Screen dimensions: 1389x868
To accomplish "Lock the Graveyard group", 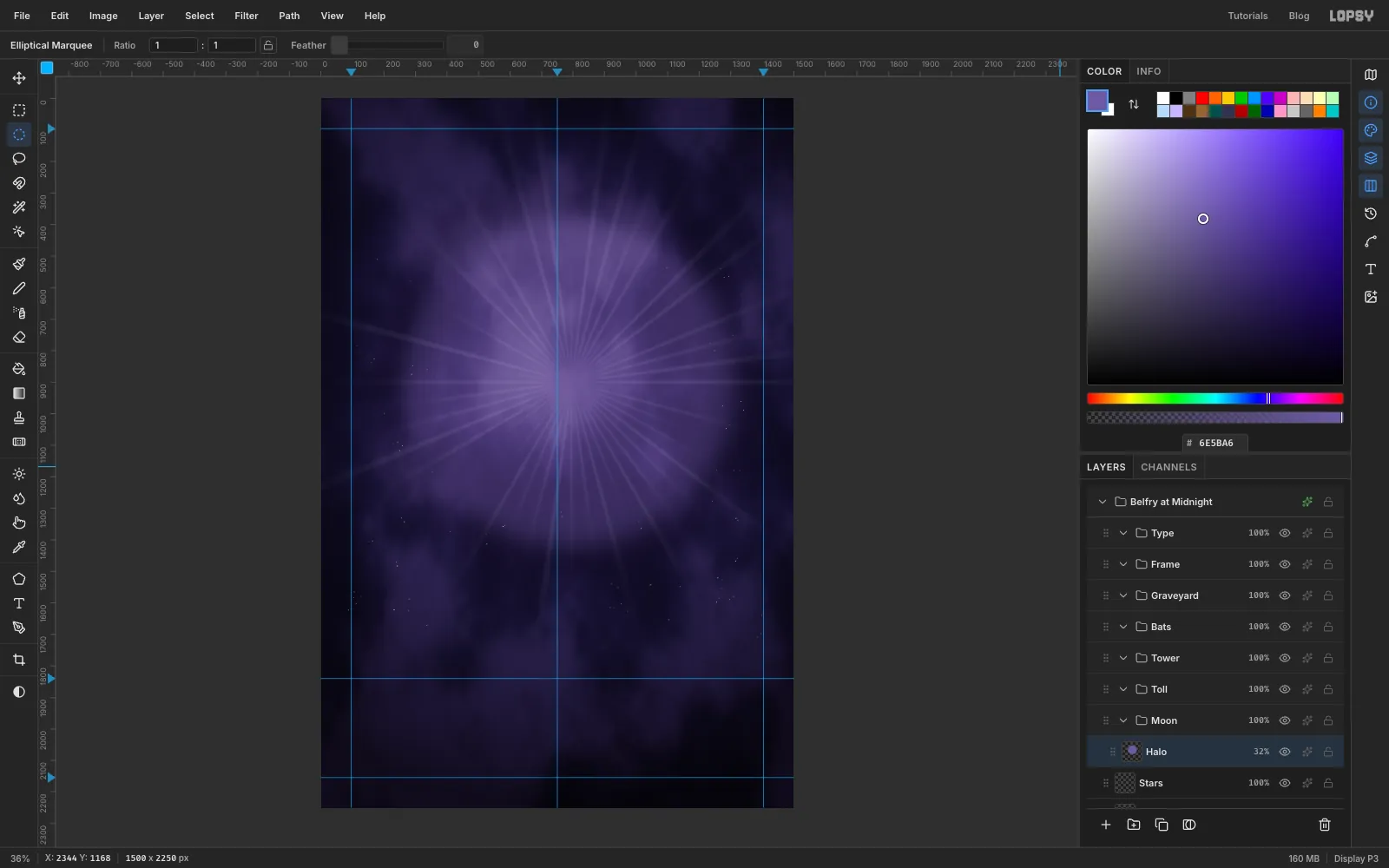I will [x=1328, y=595].
